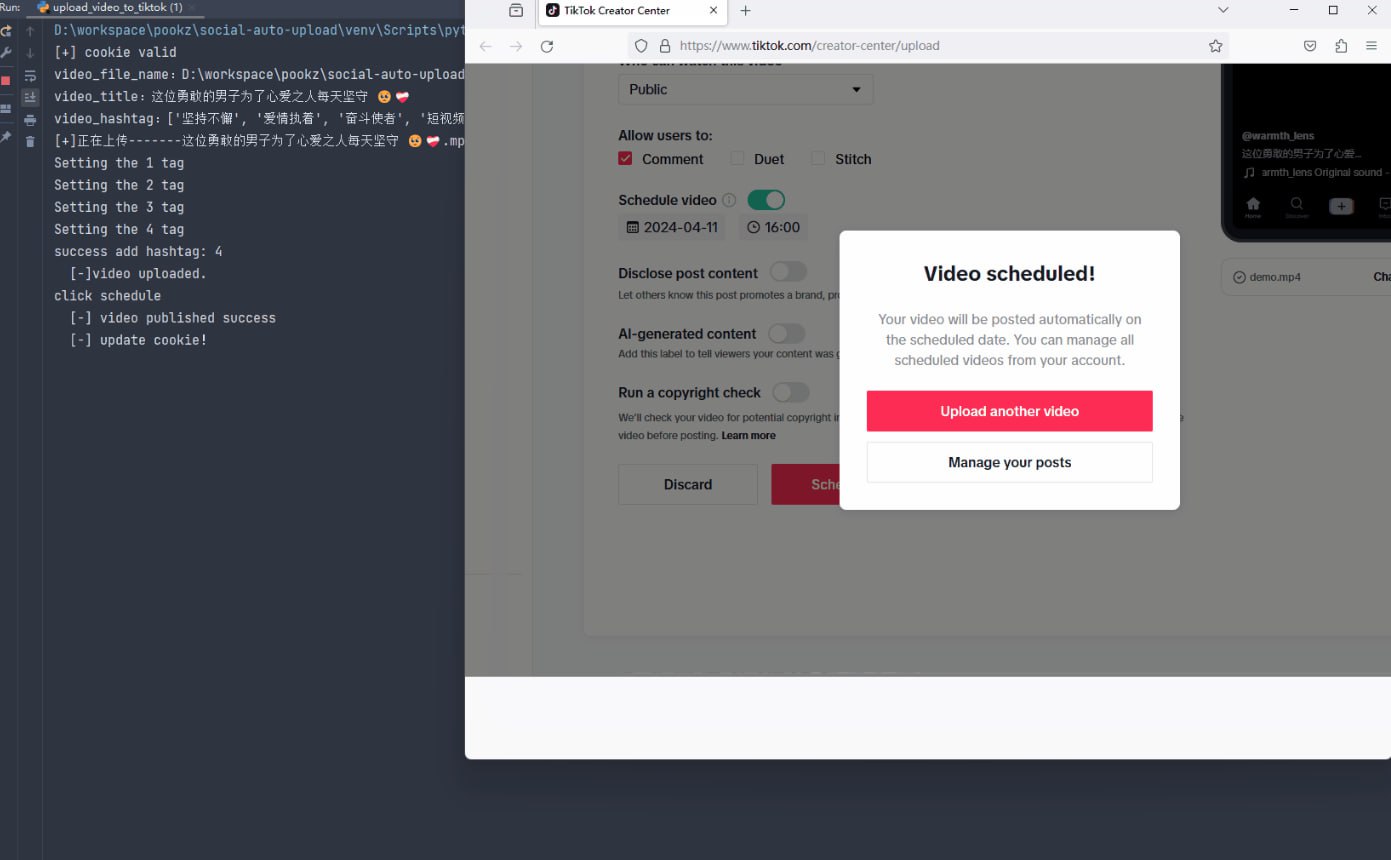Turn off the Schedule video toggle
Image resolution: width=1391 pixels, height=860 pixels.
766,200
